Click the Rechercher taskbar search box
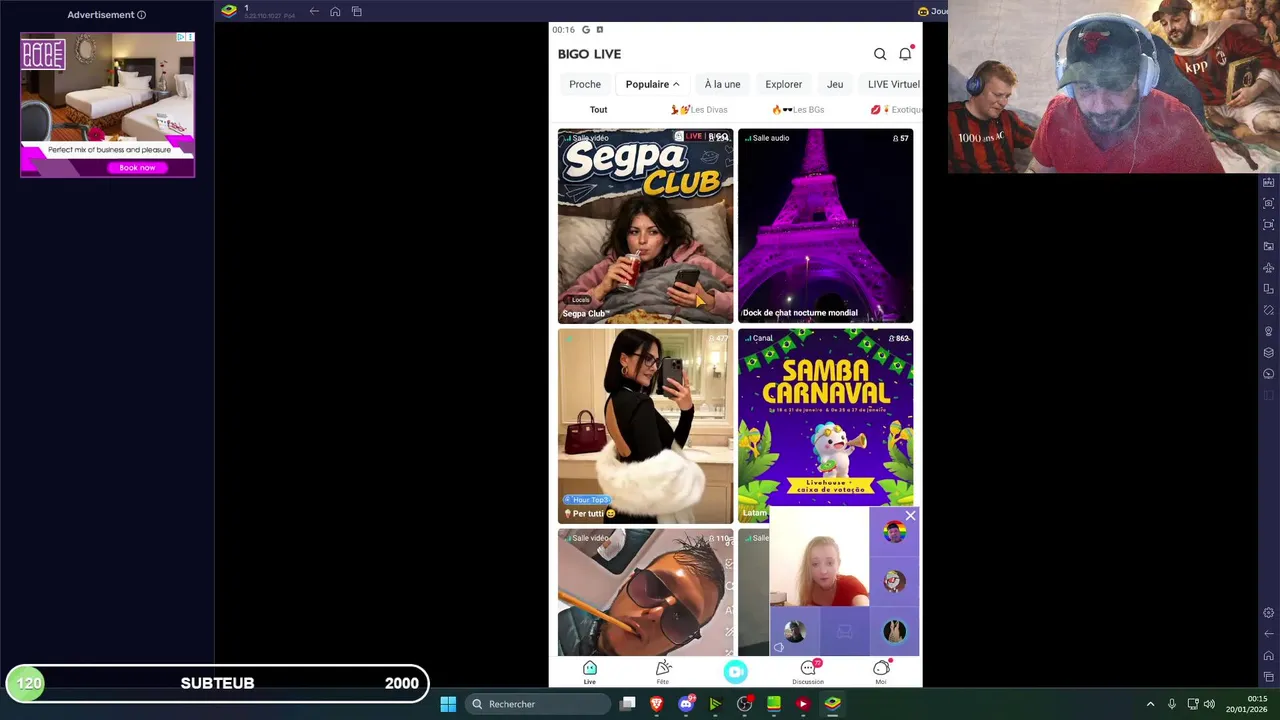This screenshot has height=720, width=1280. (540, 704)
